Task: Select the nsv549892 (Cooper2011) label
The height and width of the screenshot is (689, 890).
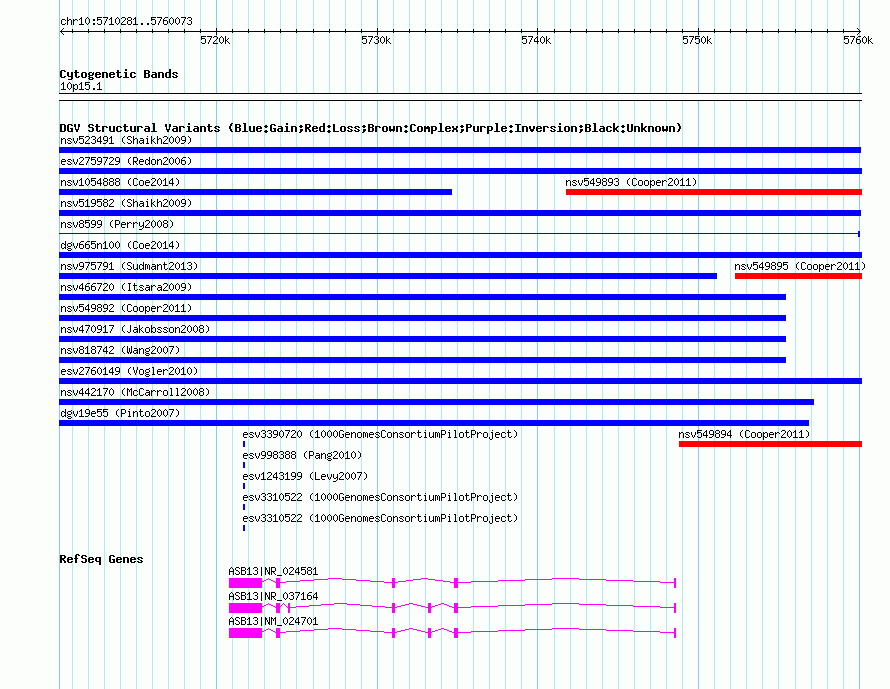Action: 126,308
